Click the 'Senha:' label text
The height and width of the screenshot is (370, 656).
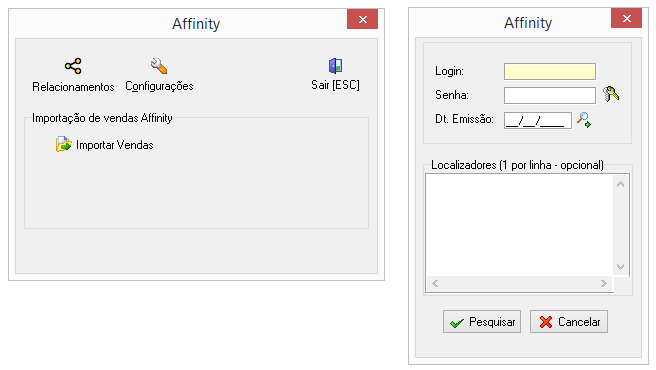[x=452, y=95]
